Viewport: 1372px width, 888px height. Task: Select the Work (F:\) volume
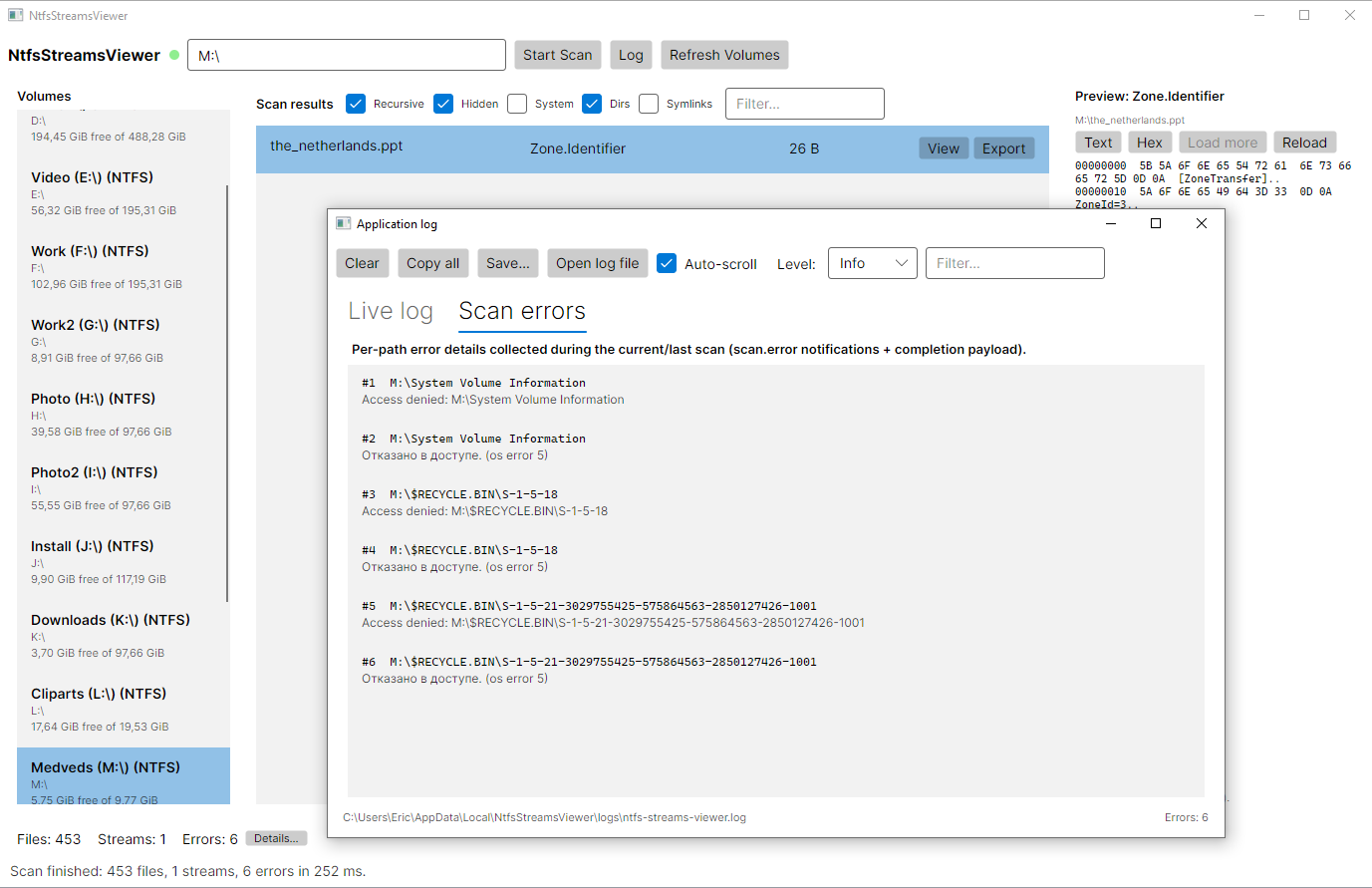click(x=124, y=267)
